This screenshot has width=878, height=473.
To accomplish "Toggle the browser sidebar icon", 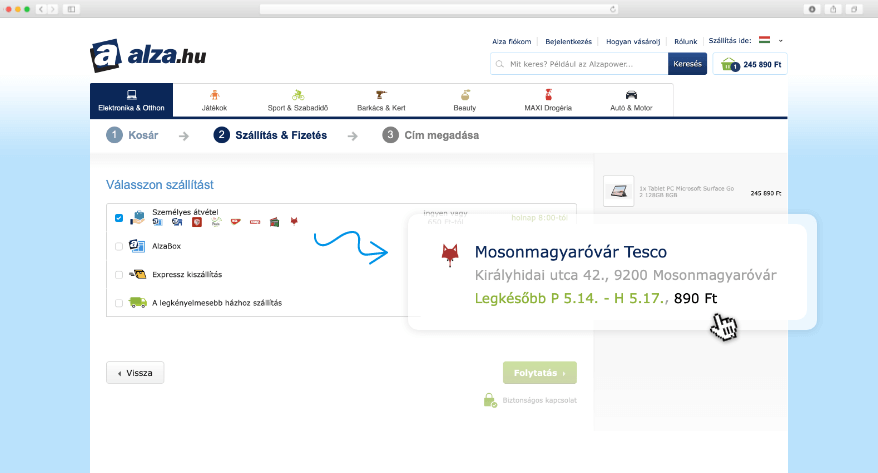I will click(71, 9).
